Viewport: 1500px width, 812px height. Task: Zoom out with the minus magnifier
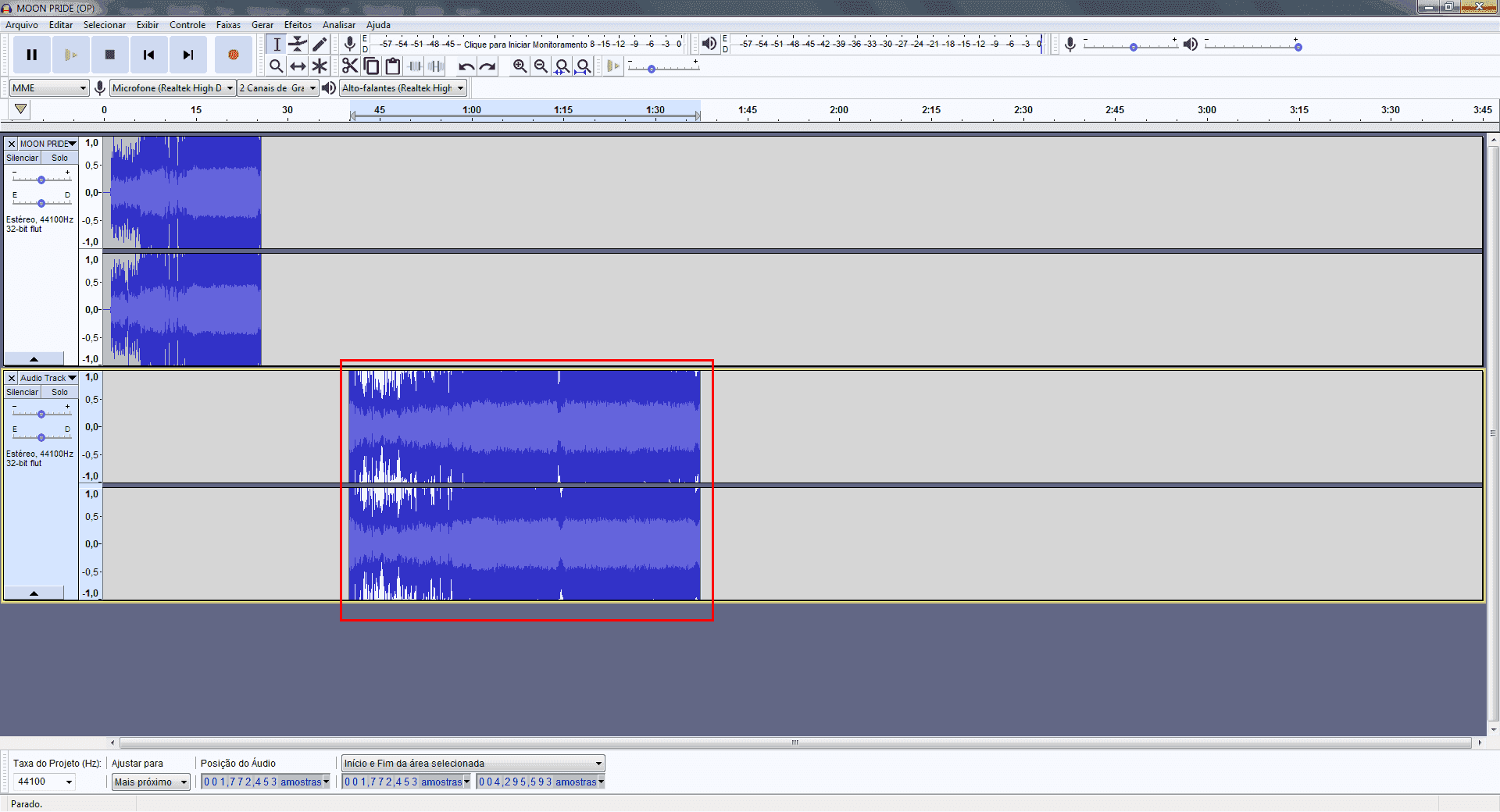tap(541, 66)
